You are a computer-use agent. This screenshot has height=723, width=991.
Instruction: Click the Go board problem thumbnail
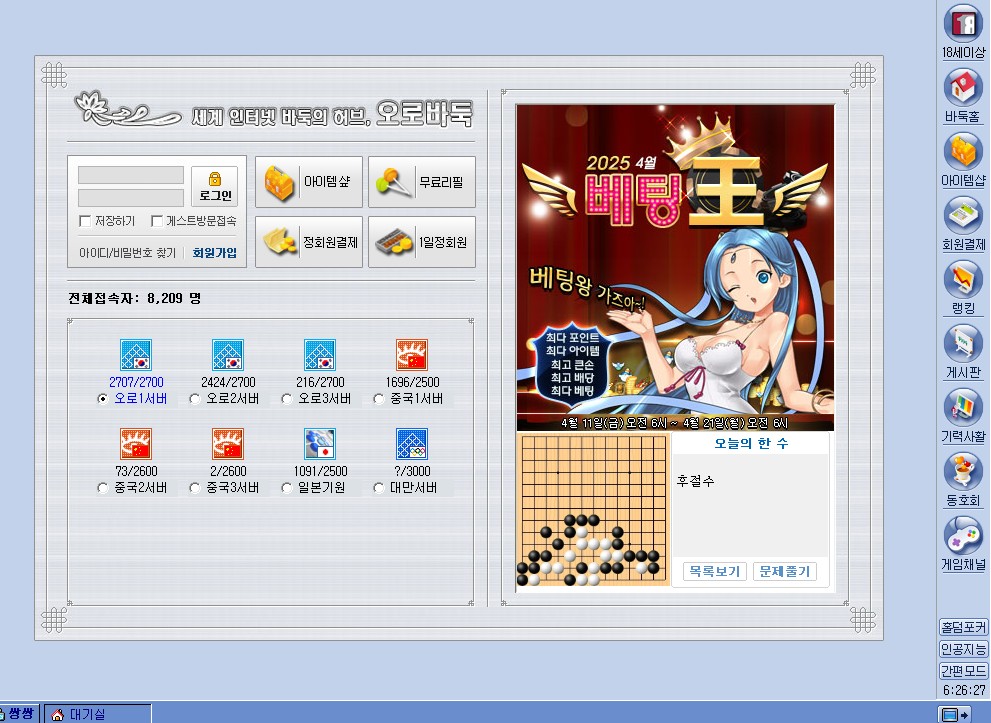click(x=592, y=510)
